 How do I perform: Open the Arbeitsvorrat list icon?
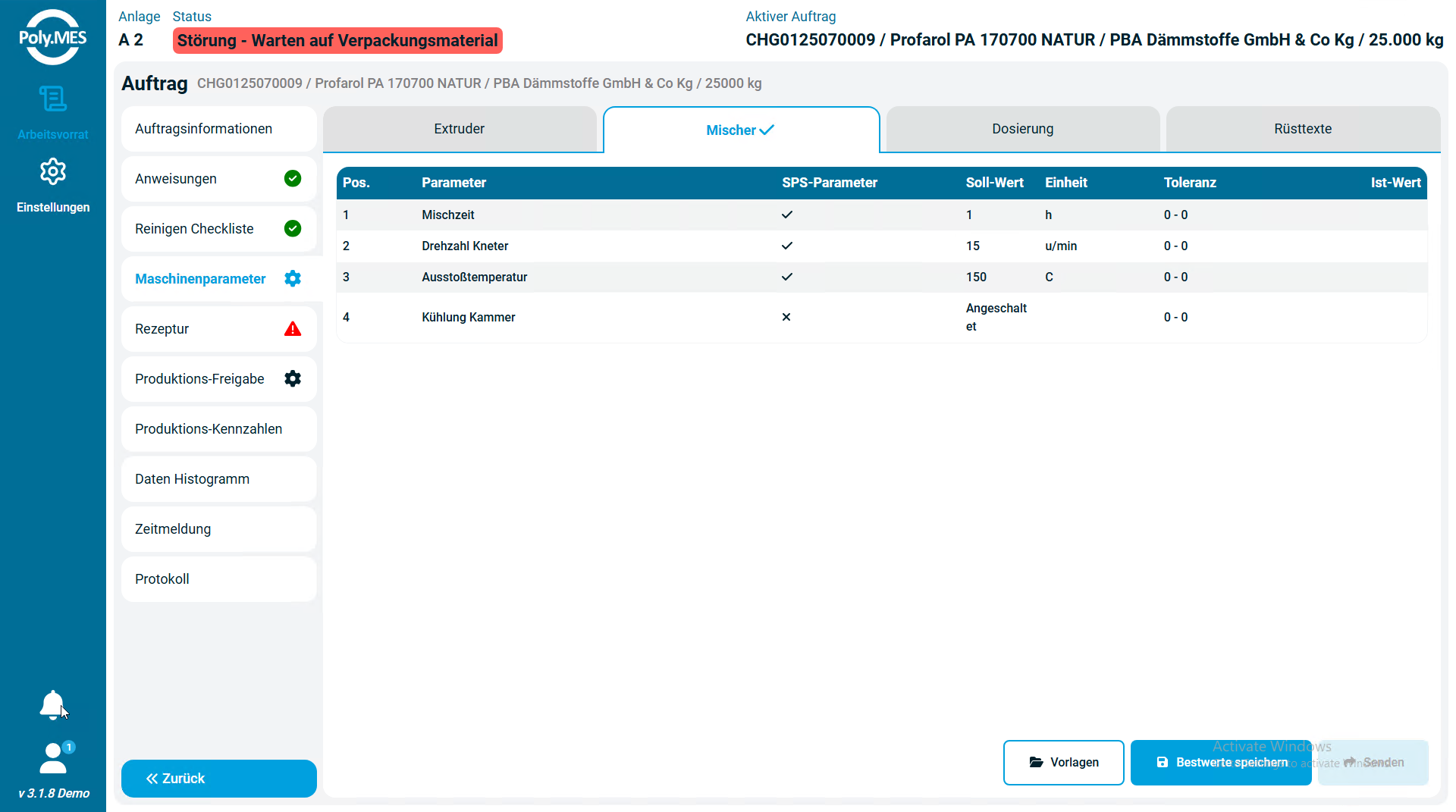pyautogui.click(x=53, y=99)
